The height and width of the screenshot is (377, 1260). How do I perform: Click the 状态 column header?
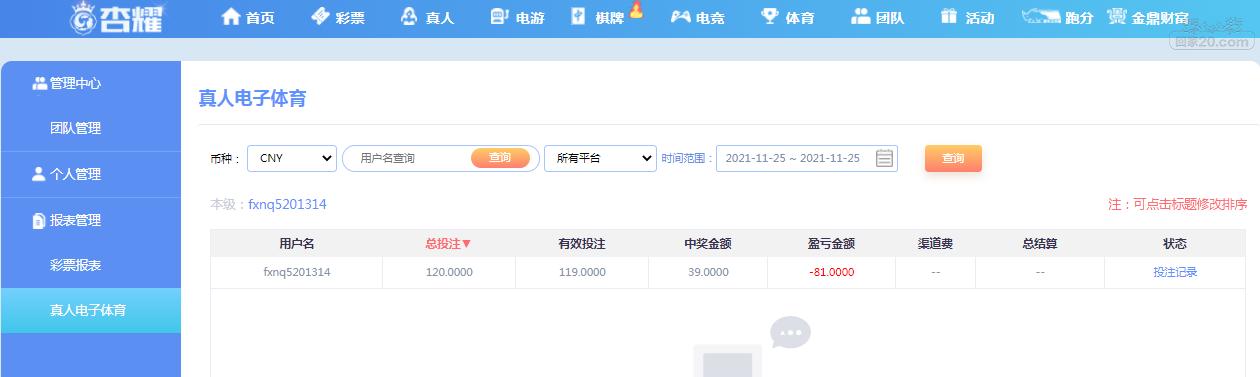(1175, 243)
